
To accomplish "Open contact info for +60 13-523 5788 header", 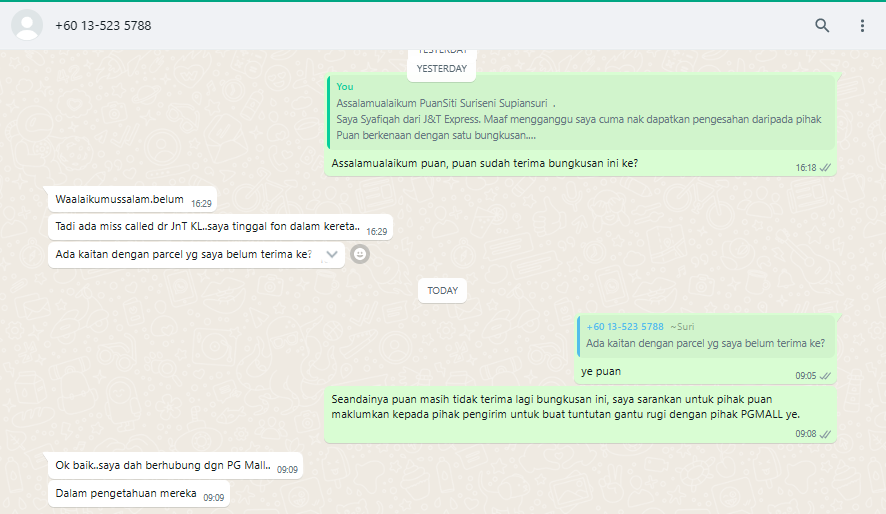I will click(104, 25).
